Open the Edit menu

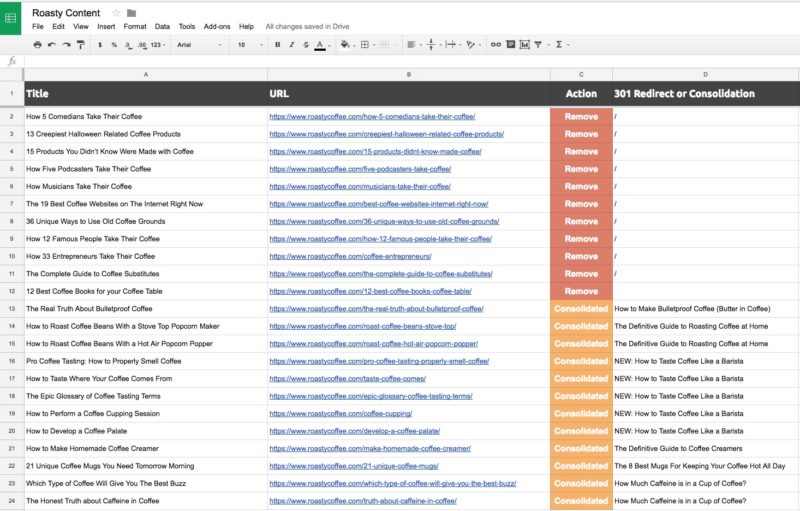(x=58, y=27)
